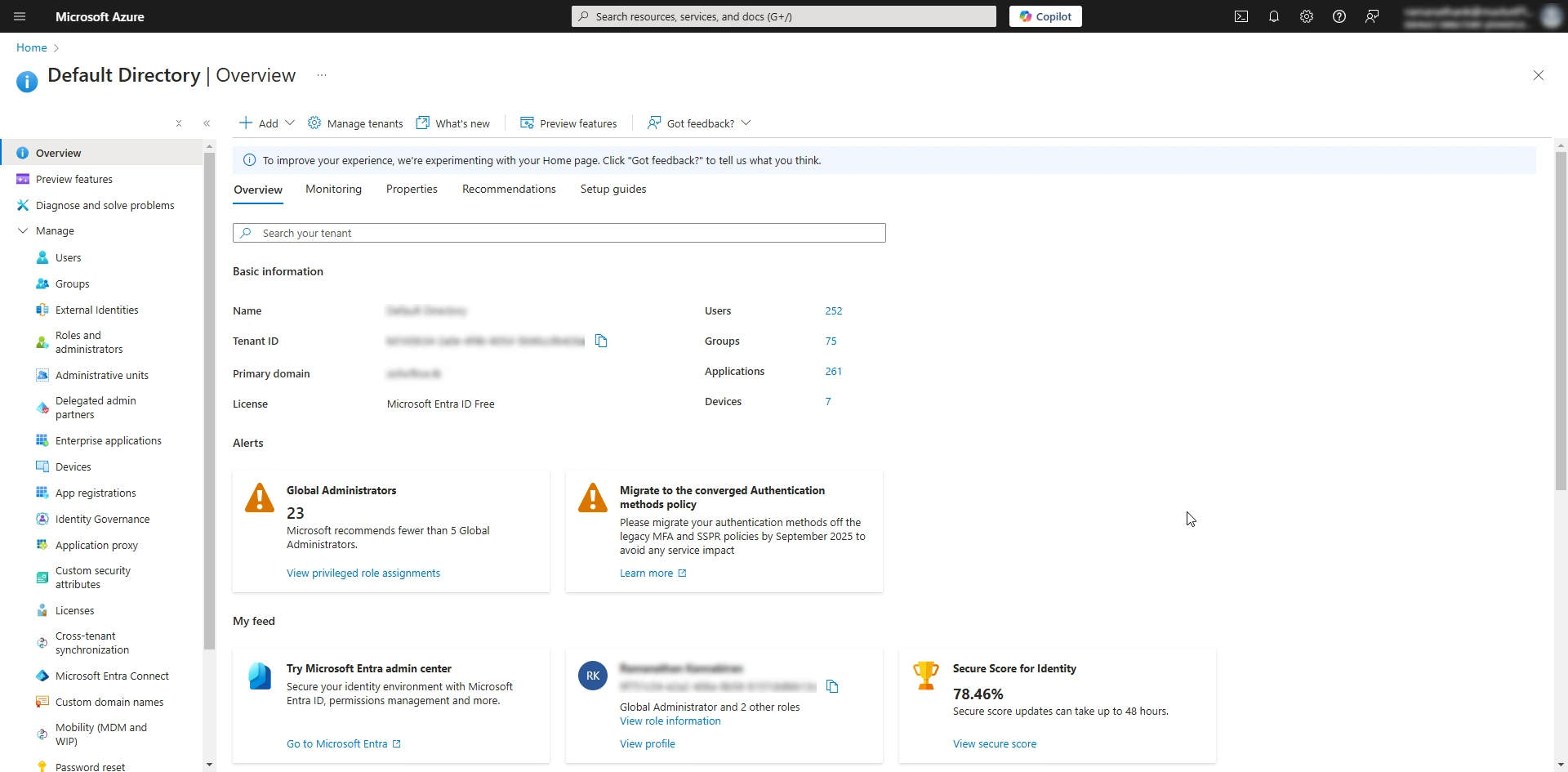The image size is (1568, 772).
Task: Launch Cloud Shell from the top bar
Action: click(x=1241, y=16)
